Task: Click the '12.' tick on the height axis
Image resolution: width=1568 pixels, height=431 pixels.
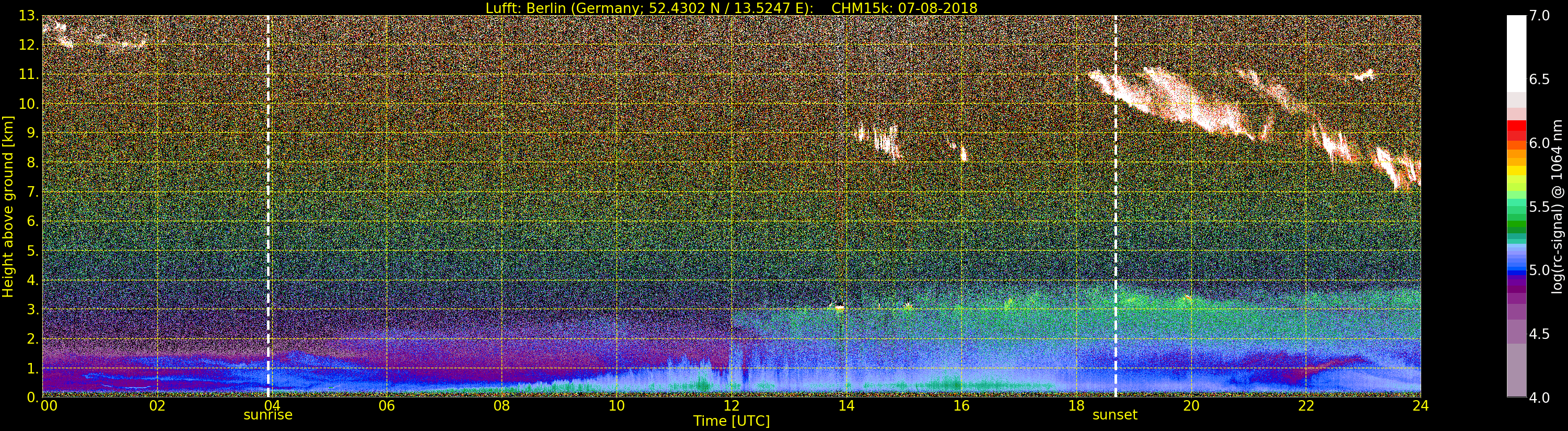Action: coord(29,45)
